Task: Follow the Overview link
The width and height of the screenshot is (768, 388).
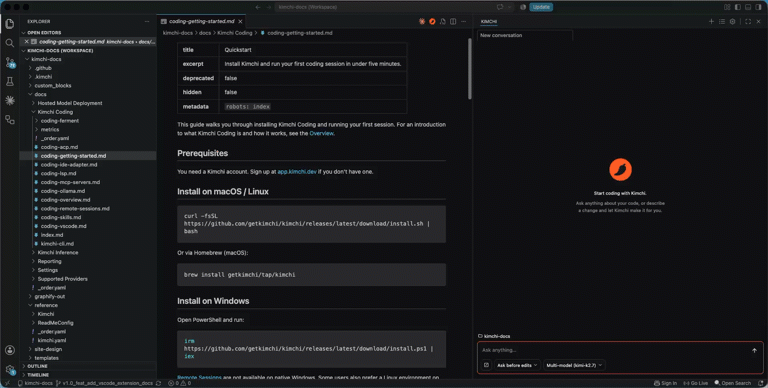Action: (x=321, y=133)
